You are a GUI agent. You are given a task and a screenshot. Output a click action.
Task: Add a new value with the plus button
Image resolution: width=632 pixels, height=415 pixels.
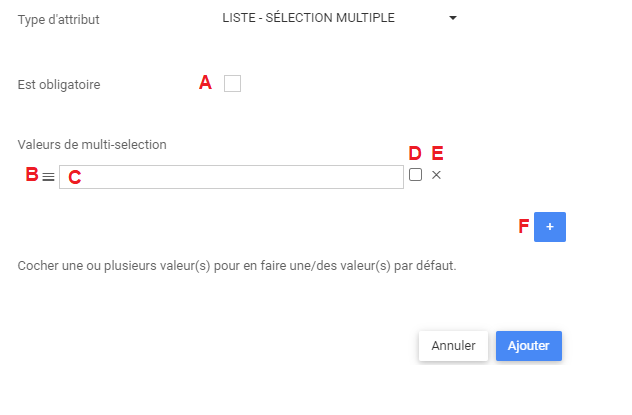click(550, 227)
